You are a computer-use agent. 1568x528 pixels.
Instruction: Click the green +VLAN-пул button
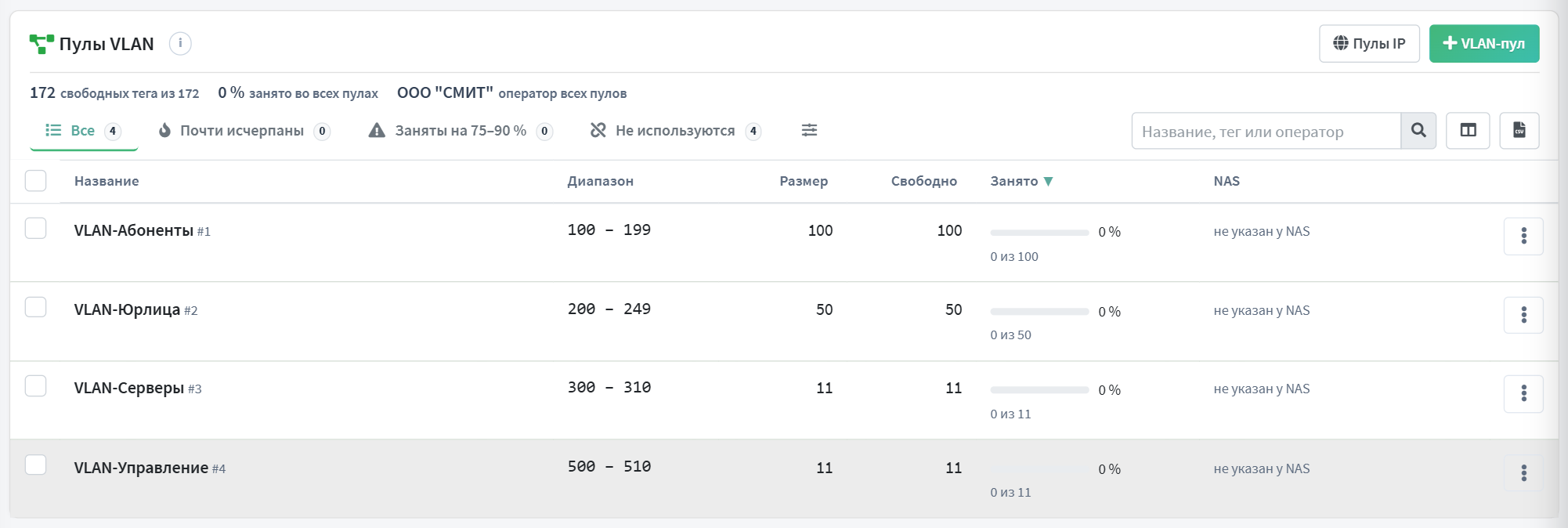(x=1484, y=43)
